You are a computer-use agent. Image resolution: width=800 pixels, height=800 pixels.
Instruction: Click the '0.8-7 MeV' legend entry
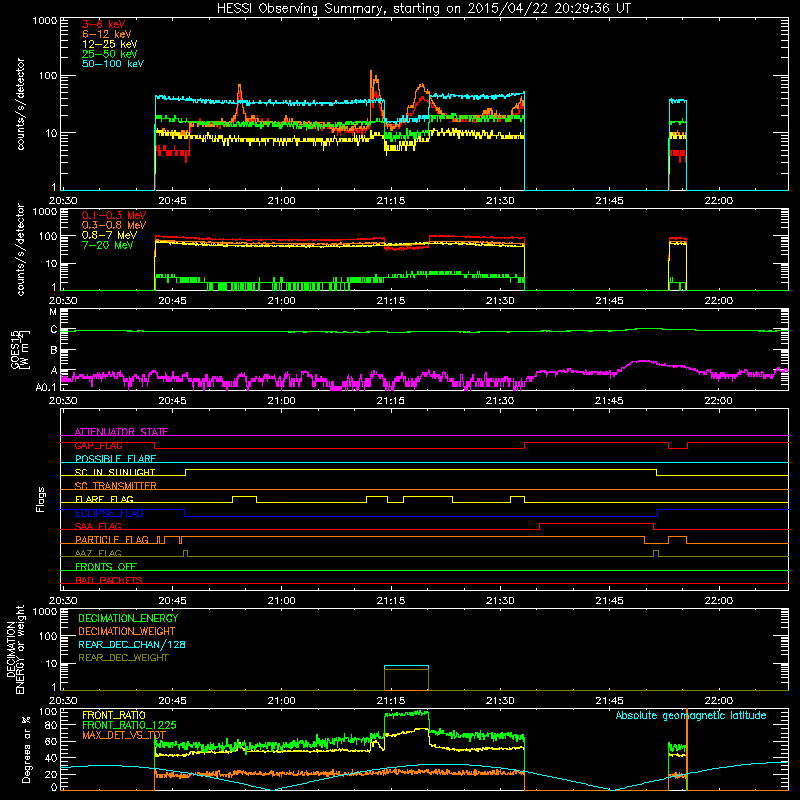(110, 235)
